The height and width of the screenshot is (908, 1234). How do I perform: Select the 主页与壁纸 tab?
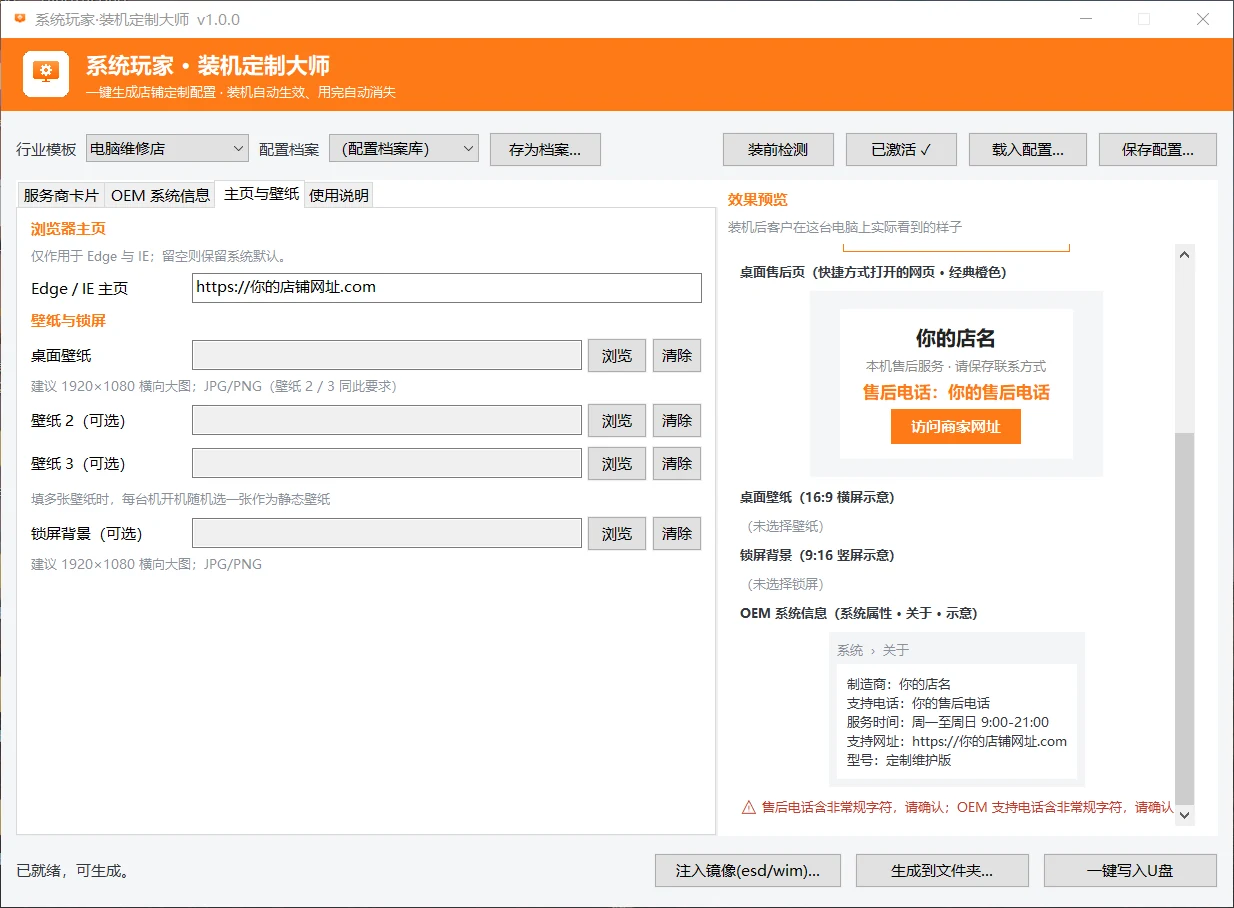261,194
